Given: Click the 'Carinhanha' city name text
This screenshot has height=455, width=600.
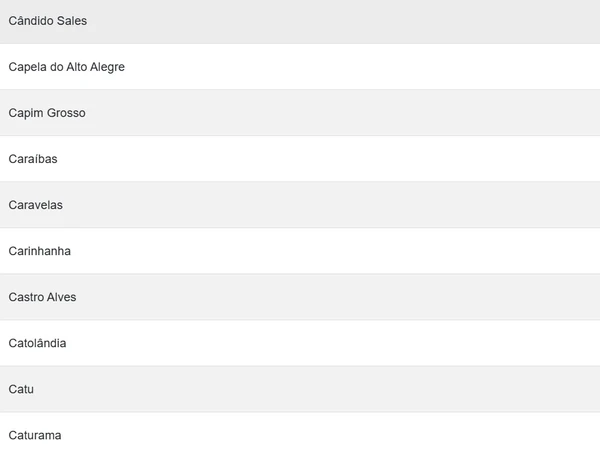Looking at the screenshot, I should coord(39,251).
